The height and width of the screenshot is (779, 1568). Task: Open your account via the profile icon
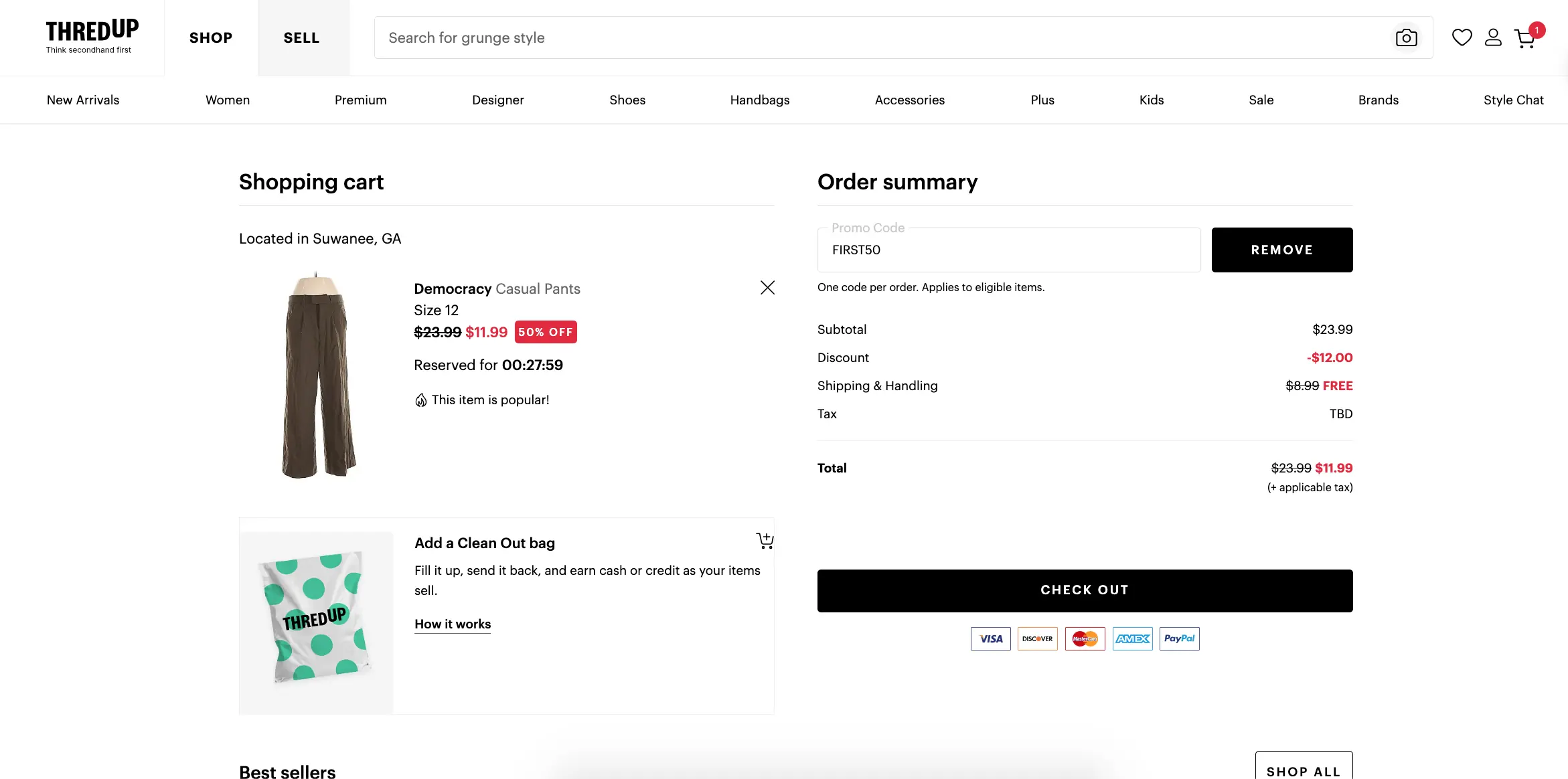[1493, 37]
